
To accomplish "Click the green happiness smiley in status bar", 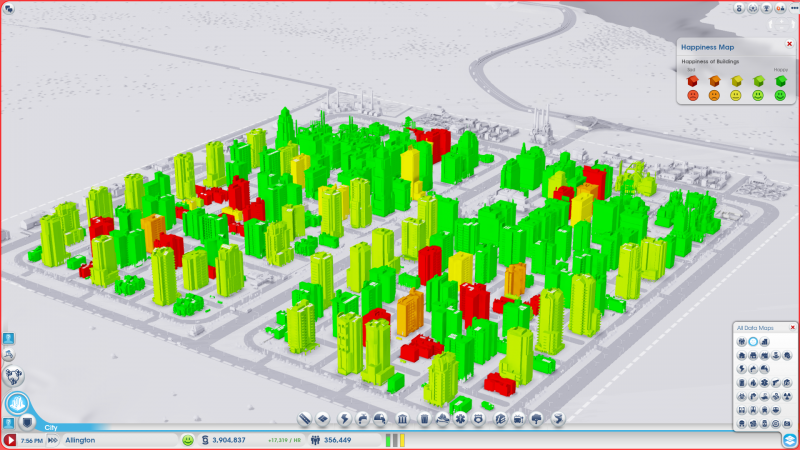I will (188, 440).
